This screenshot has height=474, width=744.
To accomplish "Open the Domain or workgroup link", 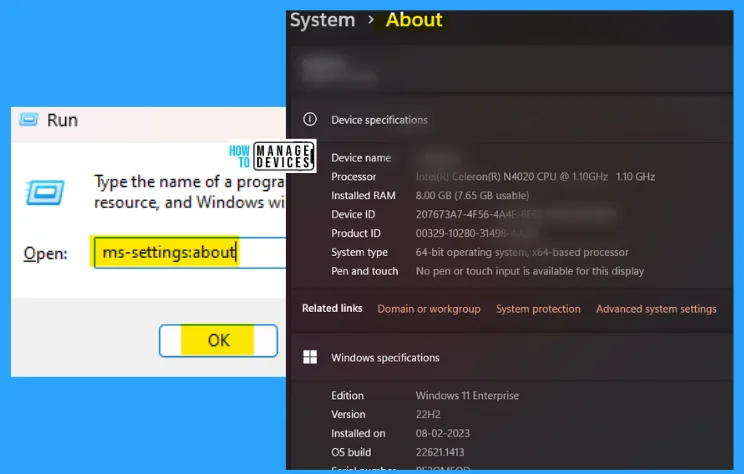I will point(429,309).
